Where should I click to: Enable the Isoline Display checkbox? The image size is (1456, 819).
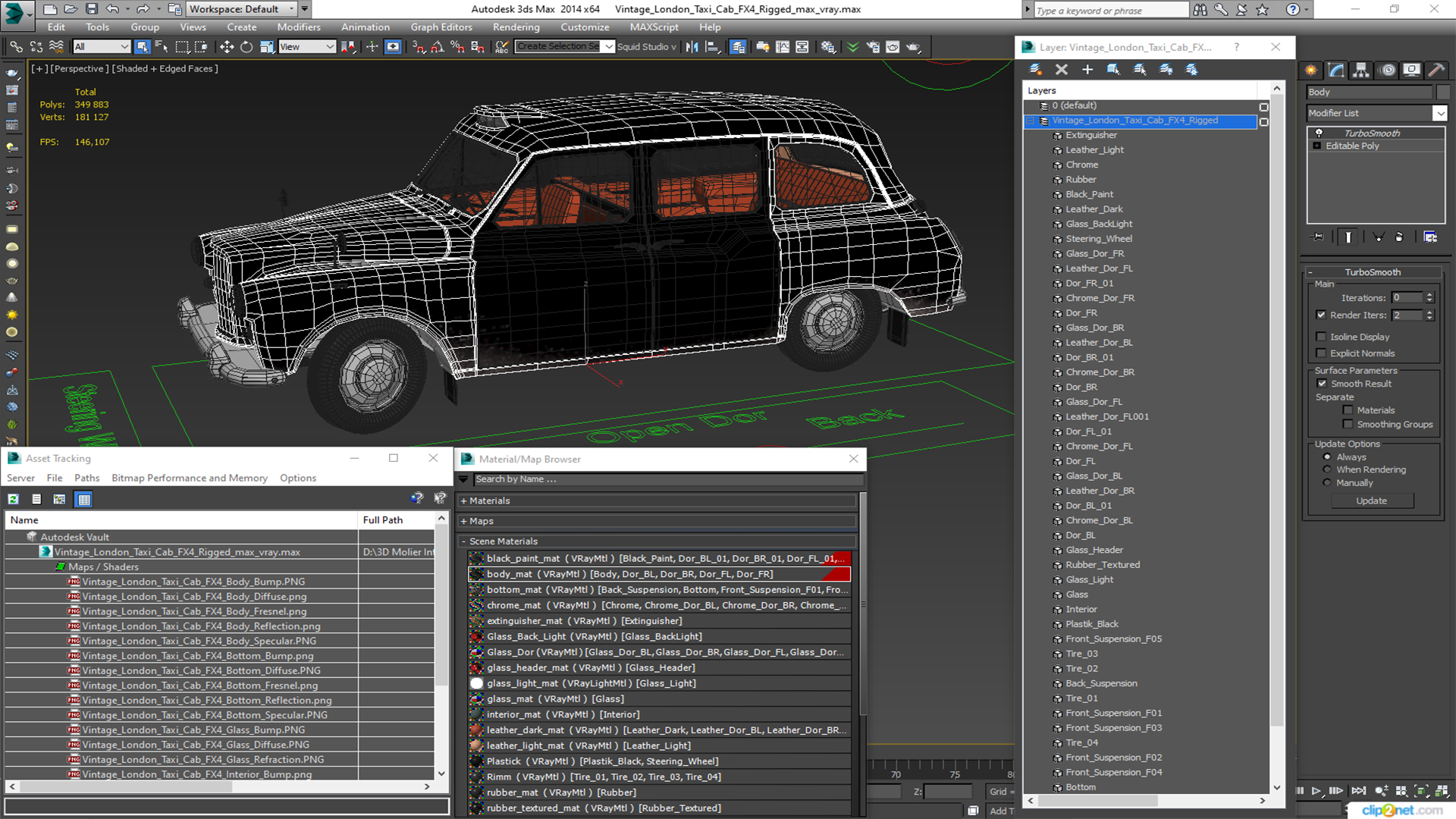tap(1321, 337)
